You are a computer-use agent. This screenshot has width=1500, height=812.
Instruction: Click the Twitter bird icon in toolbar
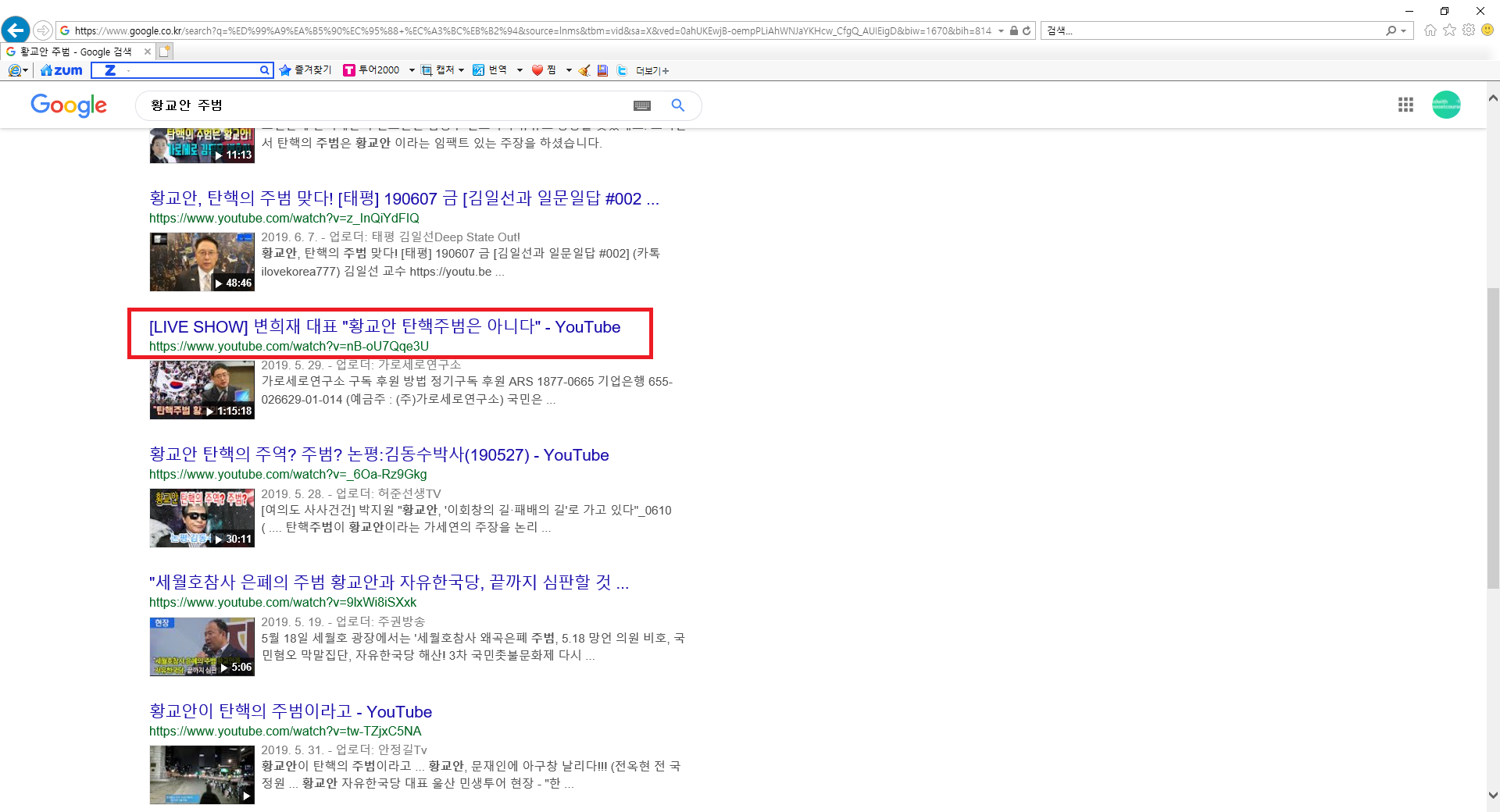pos(622,70)
